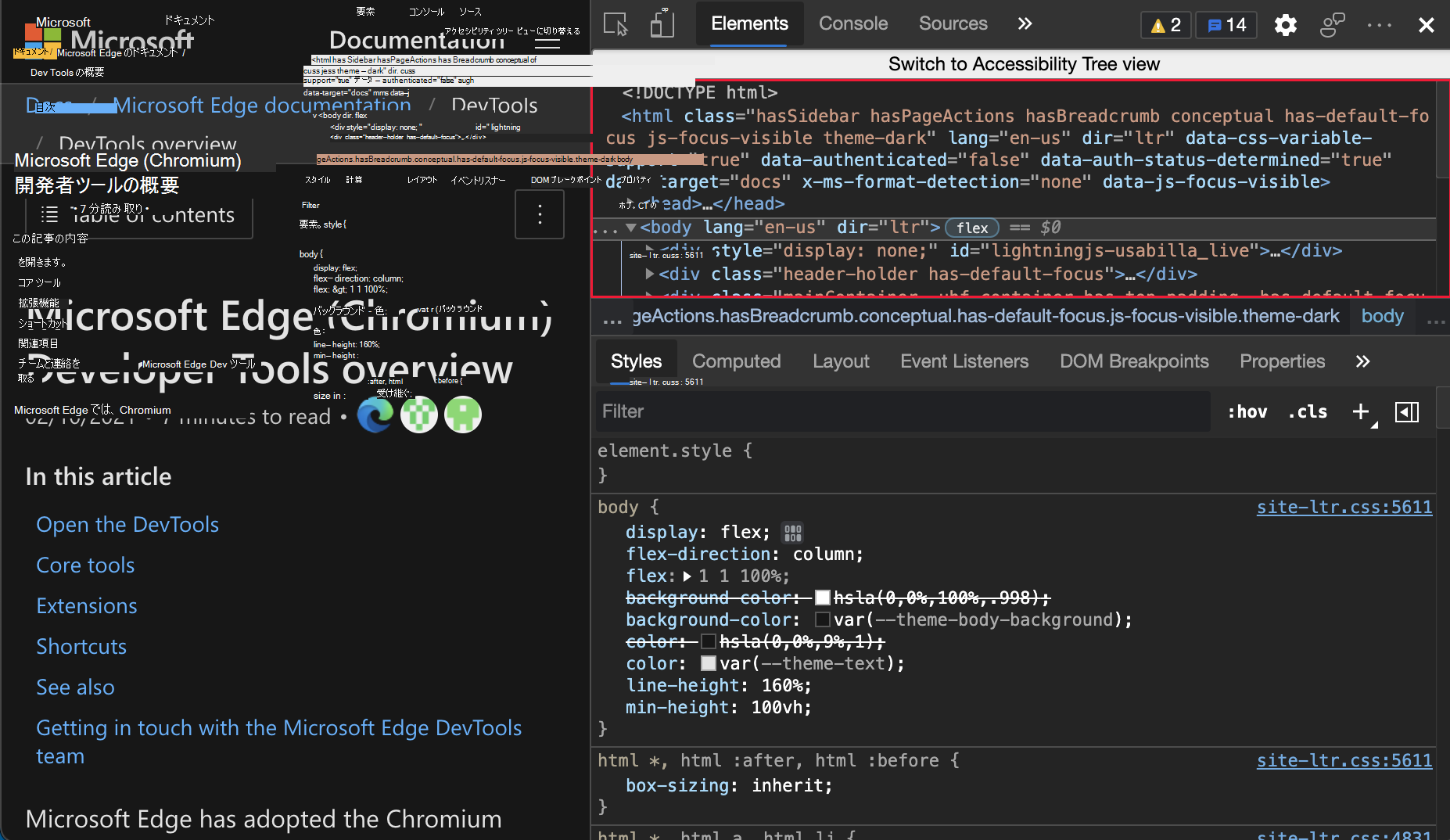Open DevTools settings gear

[x=1285, y=25]
